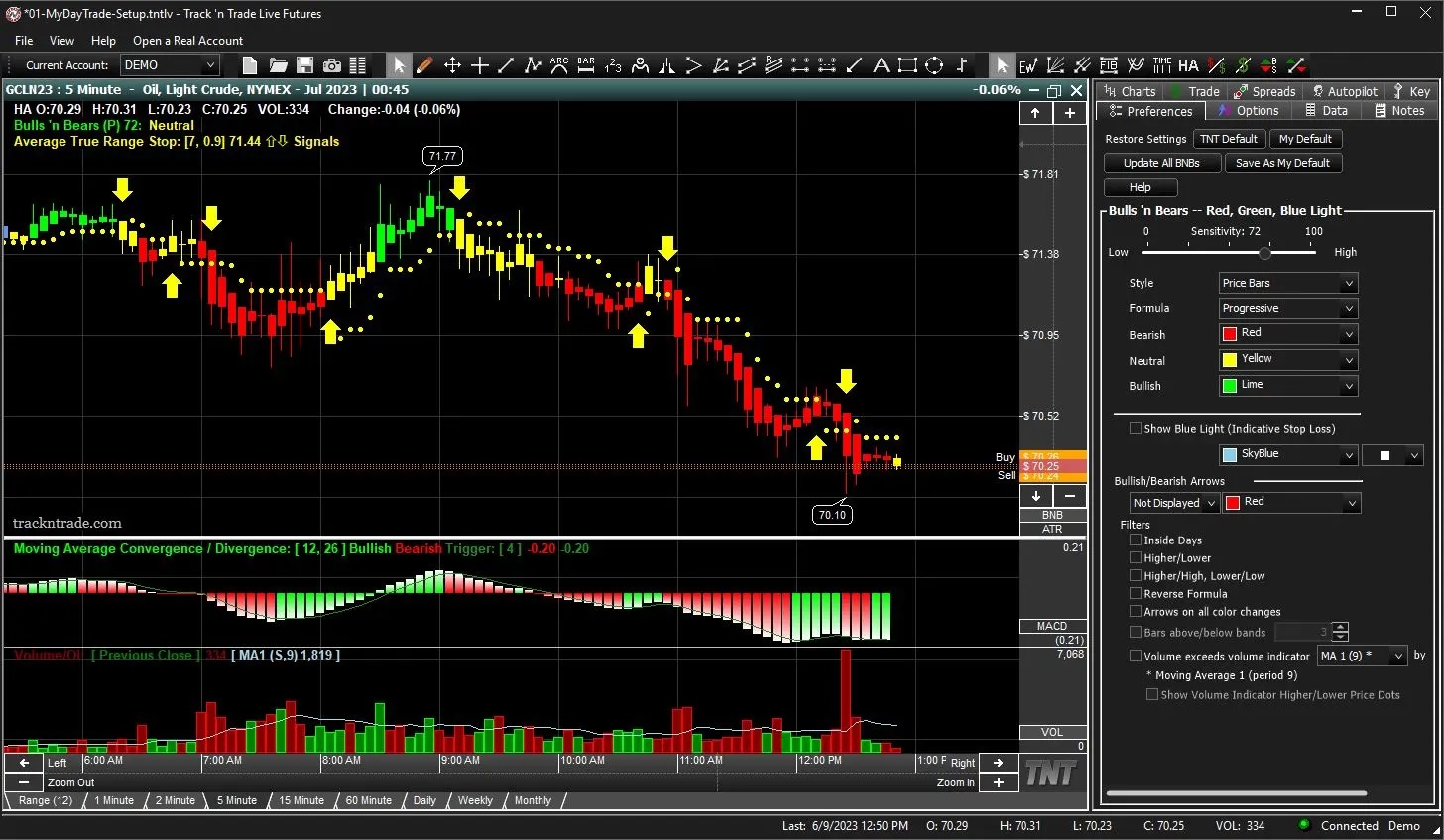Select the pencil drawing tool
Image resolution: width=1444 pixels, height=840 pixels.
coord(424,65)
